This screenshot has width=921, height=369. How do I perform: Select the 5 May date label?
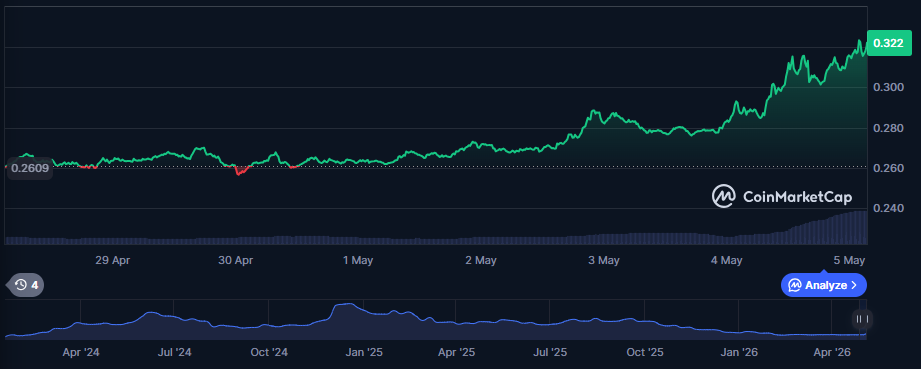point(849,260)
